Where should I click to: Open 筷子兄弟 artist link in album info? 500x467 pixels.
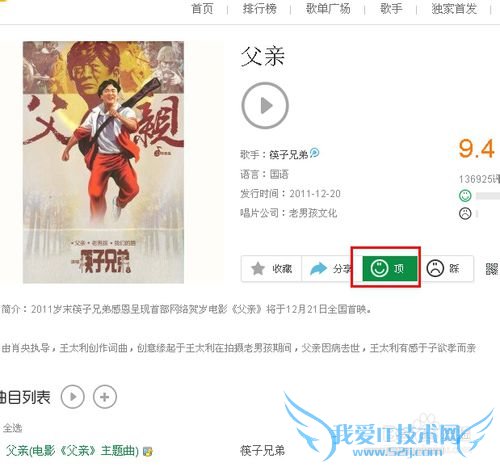pyautogui.click(x=289, y=155)
